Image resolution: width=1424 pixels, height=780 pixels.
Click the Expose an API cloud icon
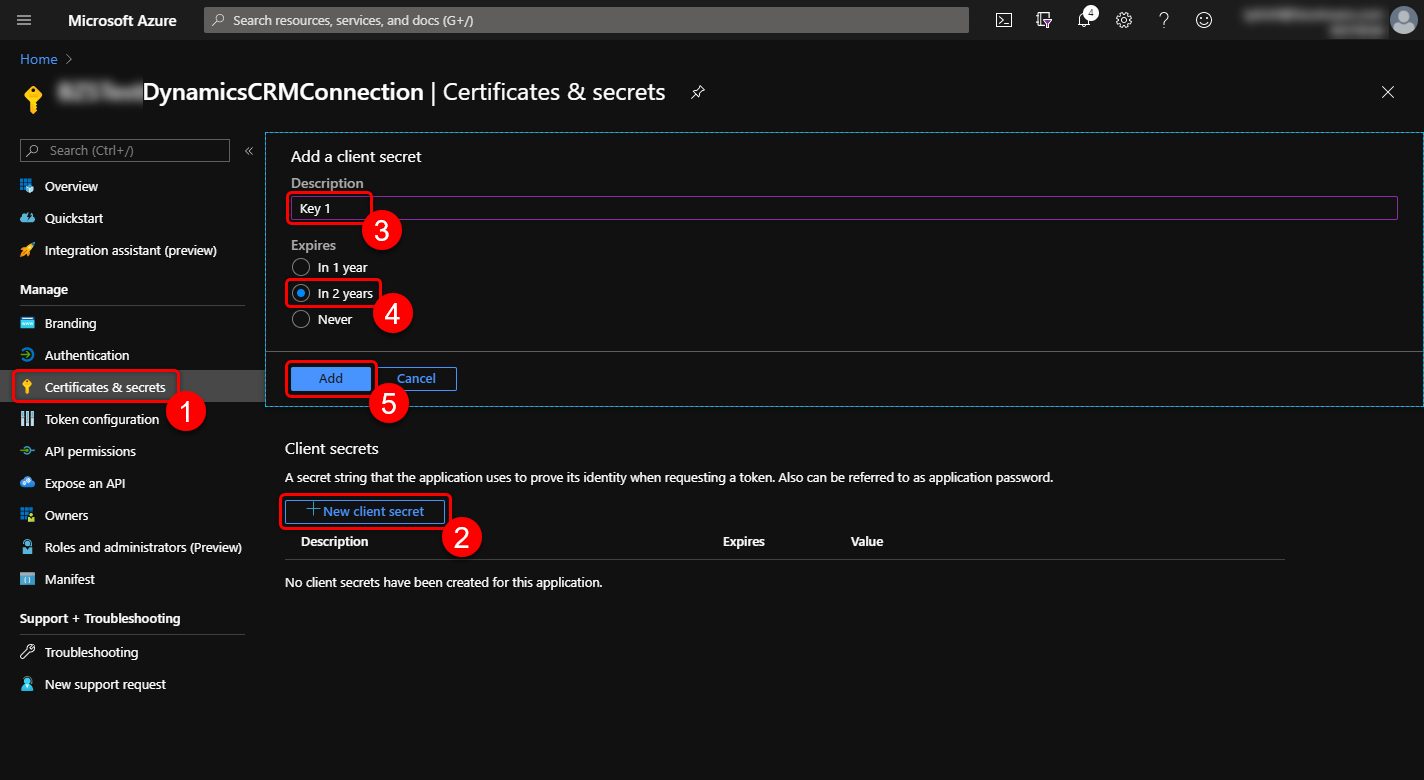(27, 483)
